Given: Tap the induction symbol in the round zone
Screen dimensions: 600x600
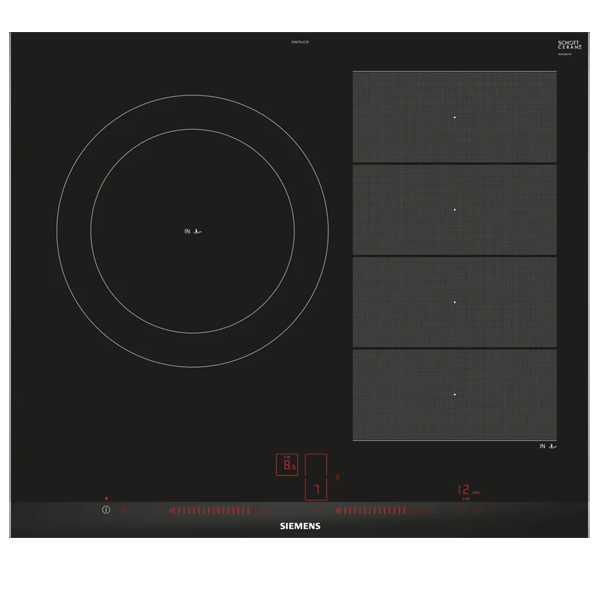Looking at the screenshot, I should [194, 231].
